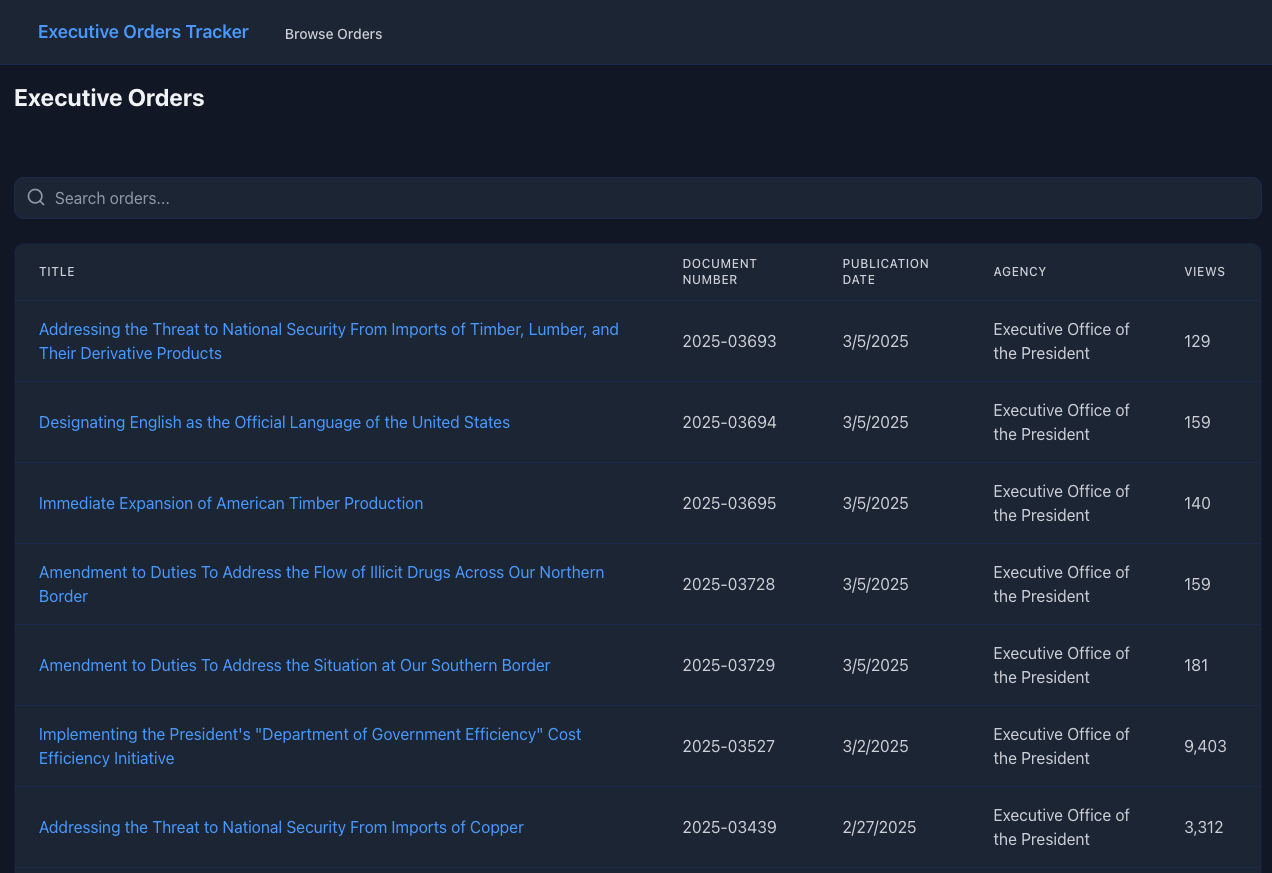The image size is (1272, 873).
Task: Open Designating English as the Official Language order
Action: tap(274, 422)
